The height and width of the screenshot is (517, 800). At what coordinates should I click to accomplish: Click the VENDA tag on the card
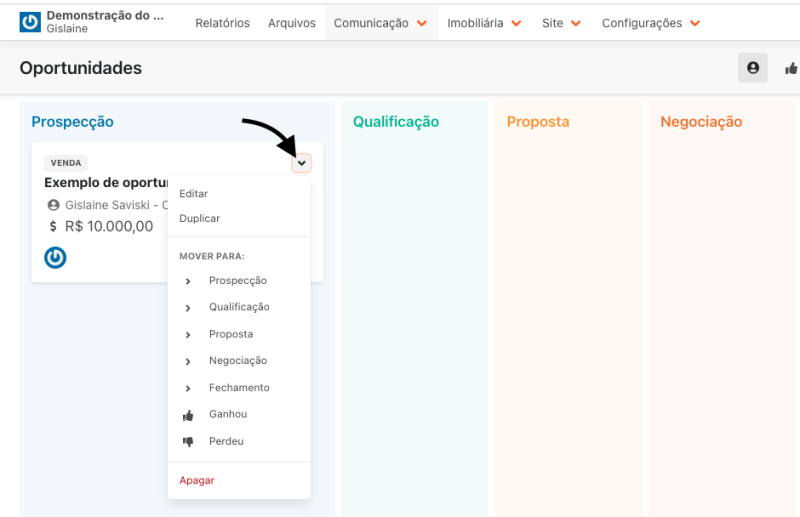[x=66, y=163]
